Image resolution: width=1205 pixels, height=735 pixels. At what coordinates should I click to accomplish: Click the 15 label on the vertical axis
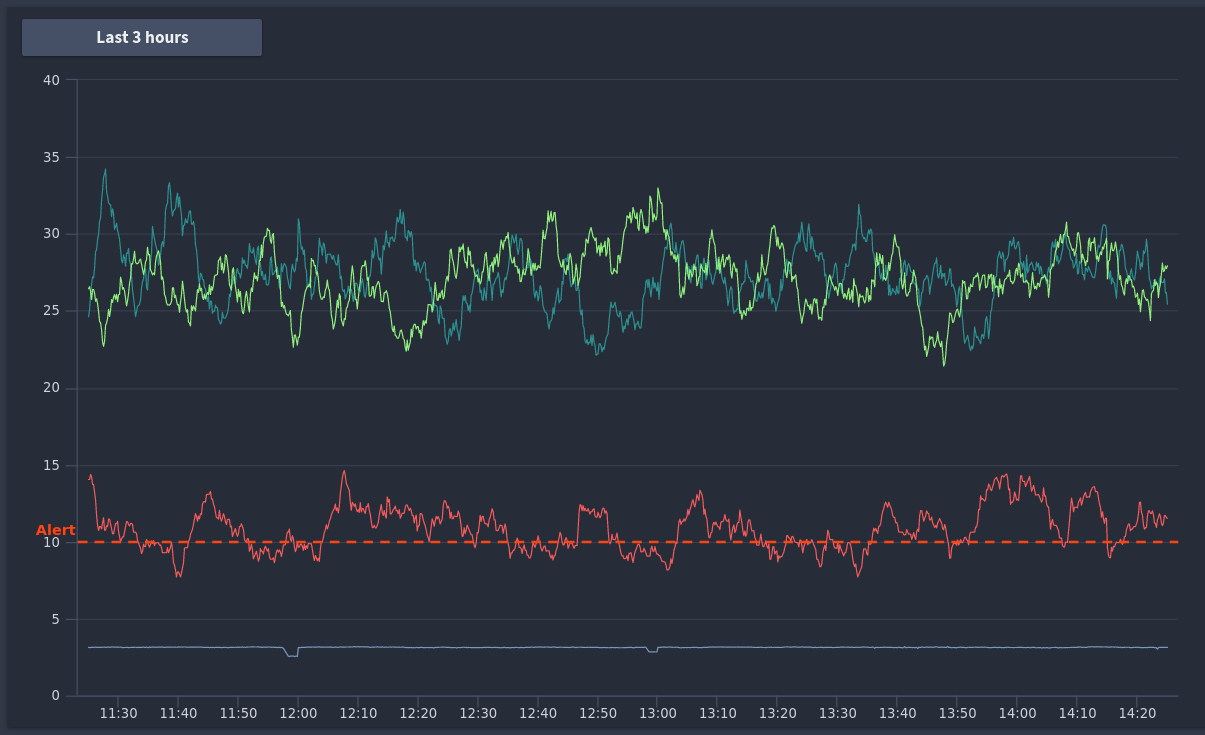tap(51, 465)
